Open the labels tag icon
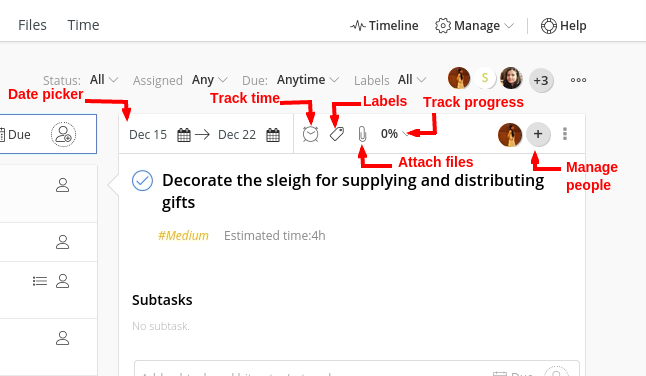646x376 pixels. (x=337, y=134)
